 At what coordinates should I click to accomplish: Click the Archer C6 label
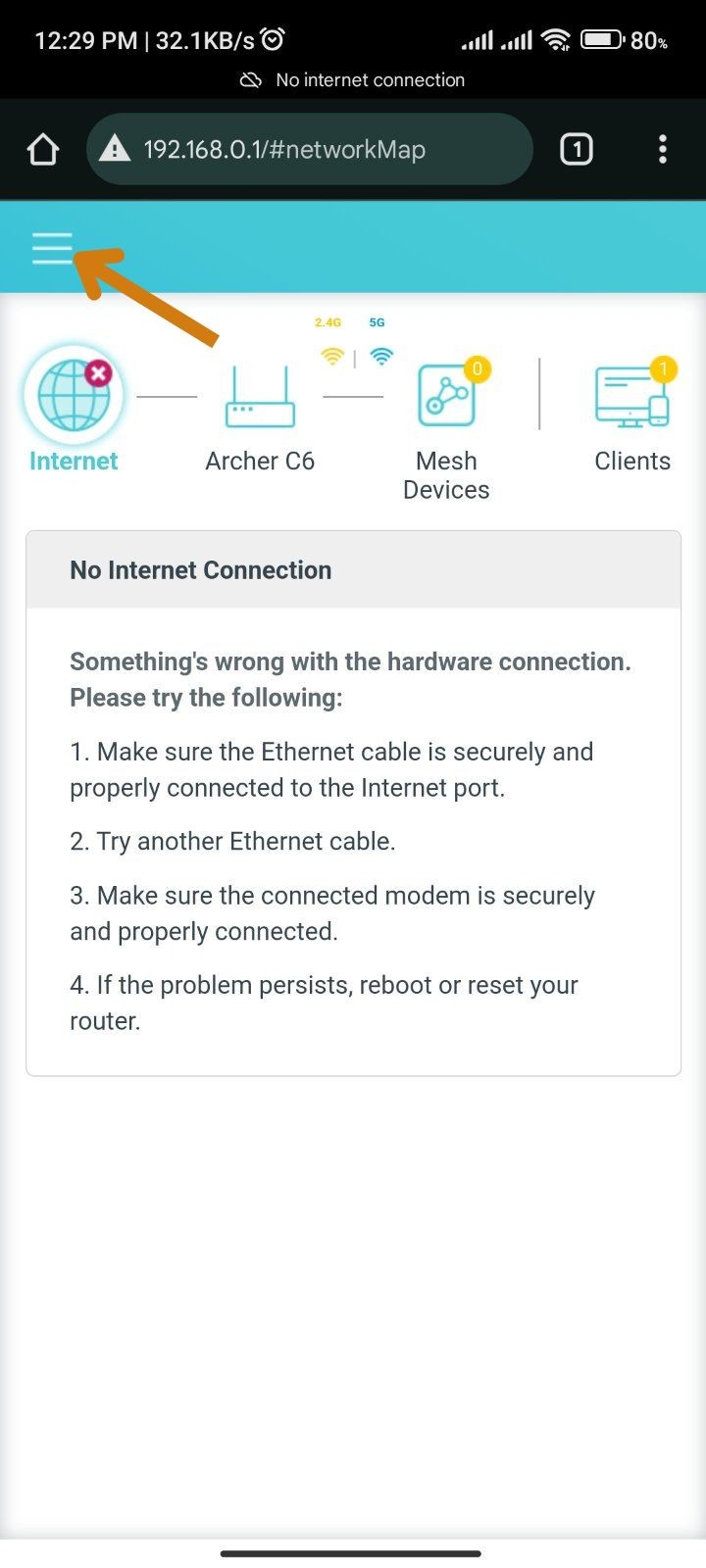[260, 462]
